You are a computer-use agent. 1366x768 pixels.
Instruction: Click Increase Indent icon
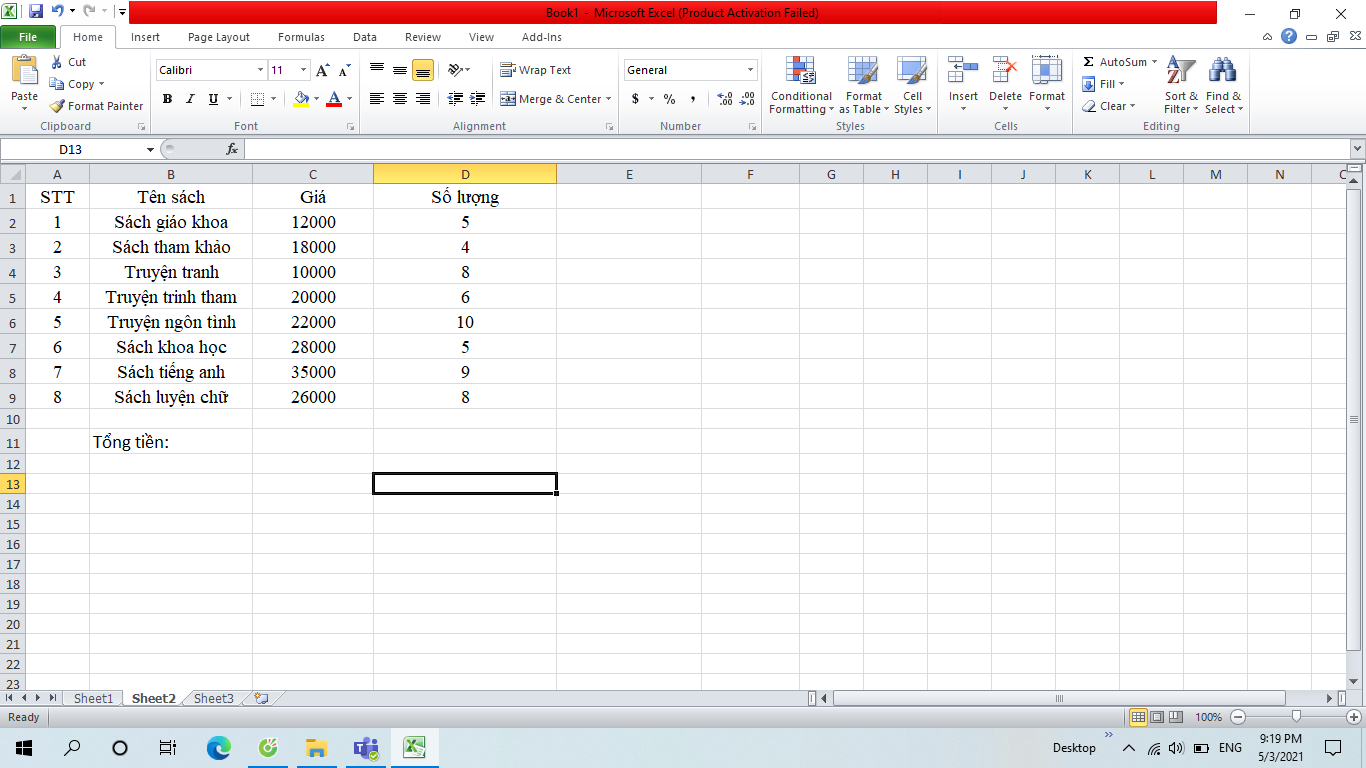click(x=479, y=99)
